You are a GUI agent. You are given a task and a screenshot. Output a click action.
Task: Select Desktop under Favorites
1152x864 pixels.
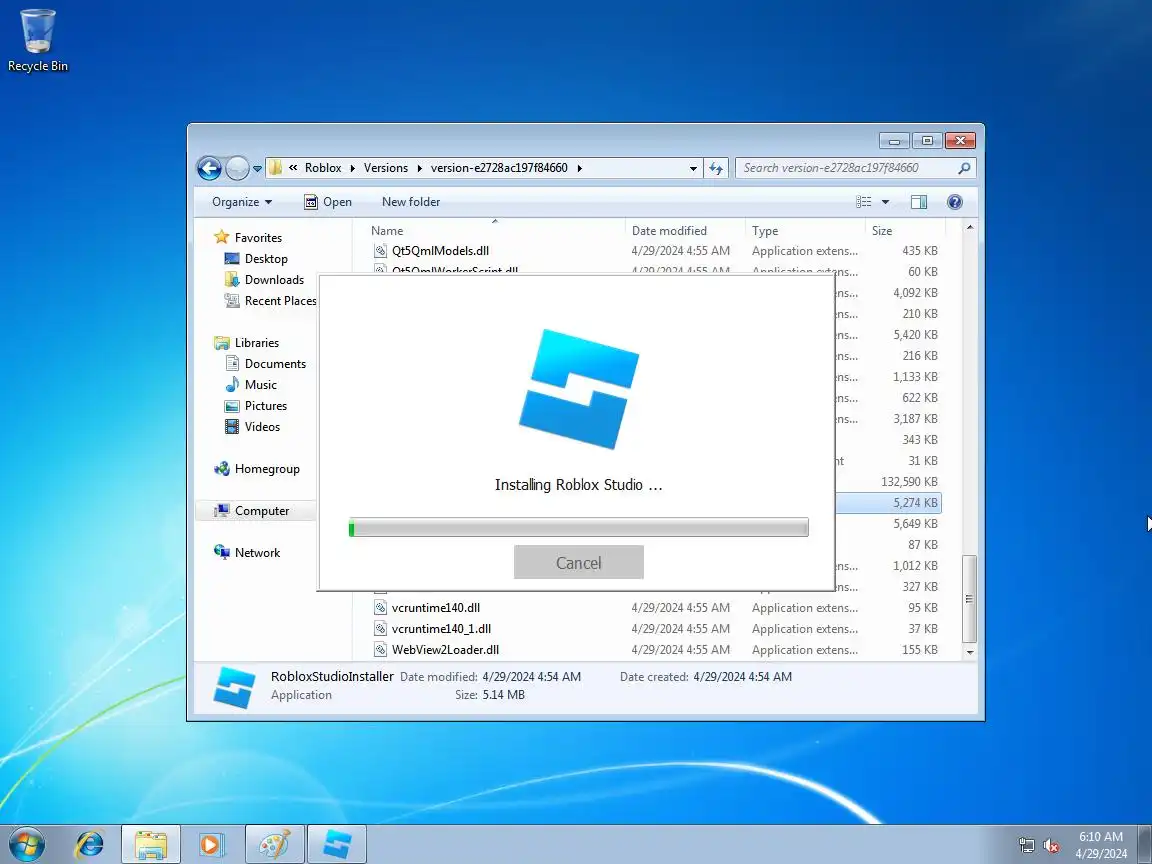pos(256,259)
